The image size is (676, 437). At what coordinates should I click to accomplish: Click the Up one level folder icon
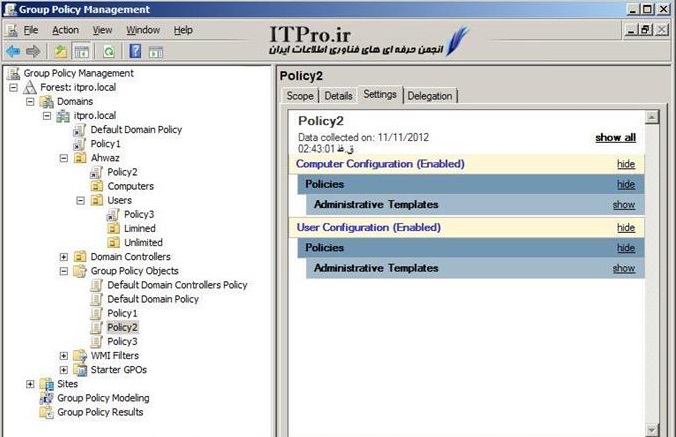pos(60,51)
